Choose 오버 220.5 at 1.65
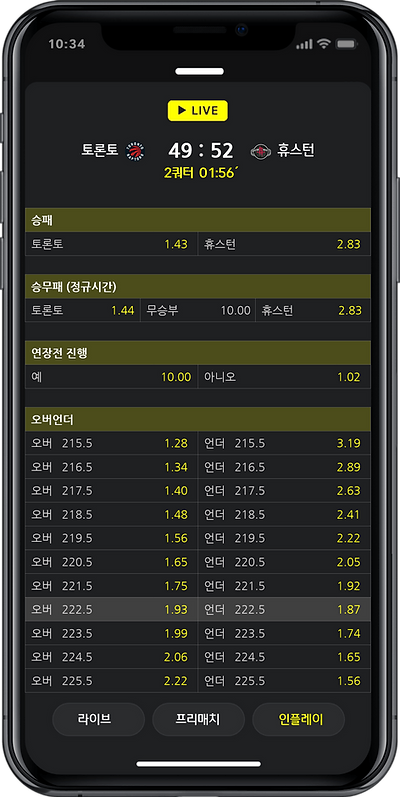The height and width of the screenshot is (797, 400). coord(111,562)
